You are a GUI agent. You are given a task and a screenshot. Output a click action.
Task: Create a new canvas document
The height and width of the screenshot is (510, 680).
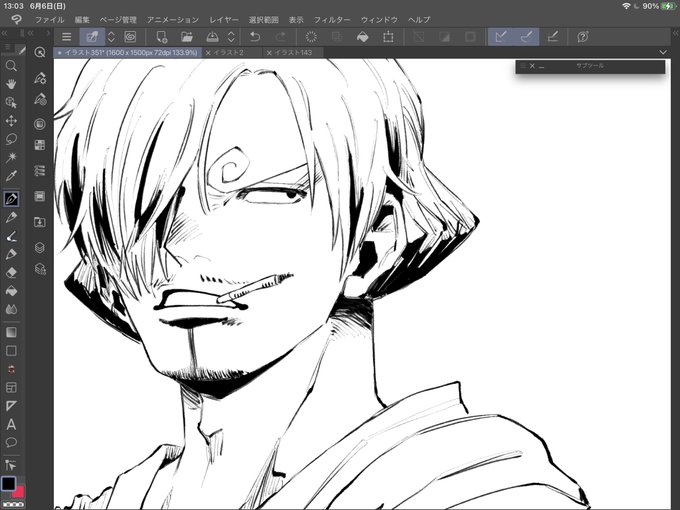pyautogui.click(x=162, y=37)
